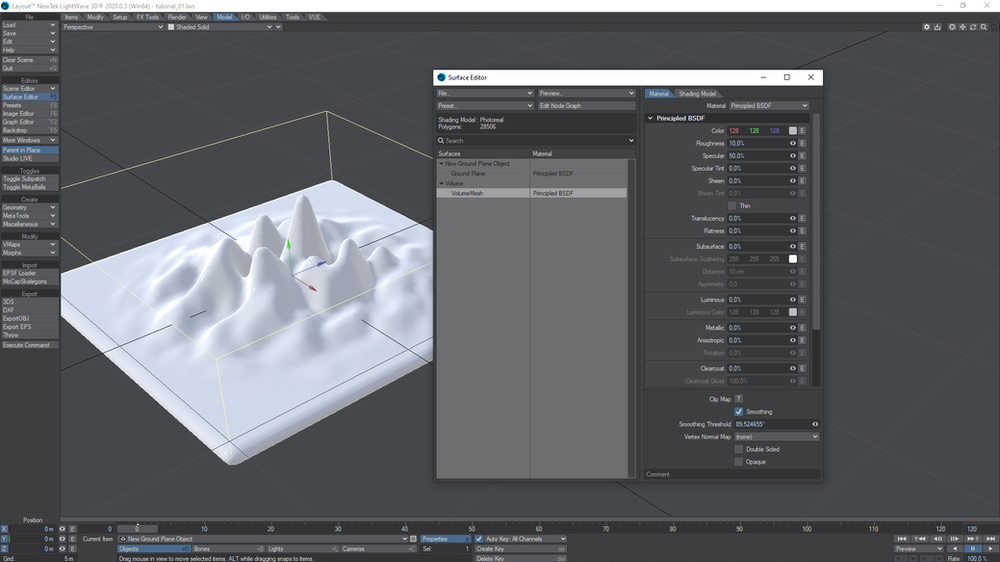This screenshot has width=1000, height=562.
Task: Click the E envelope button for Translucency
Action: (x=802, y=218)
